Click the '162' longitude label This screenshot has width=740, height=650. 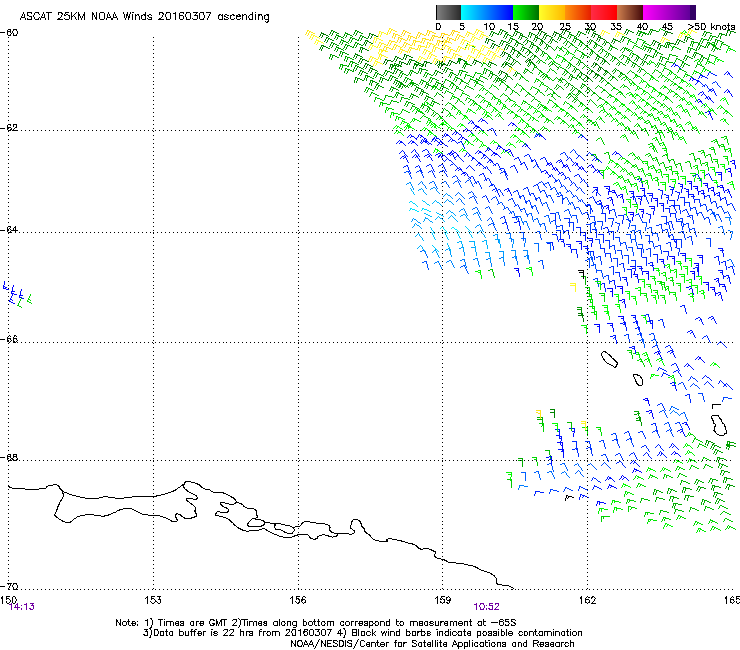pos(587,600)
